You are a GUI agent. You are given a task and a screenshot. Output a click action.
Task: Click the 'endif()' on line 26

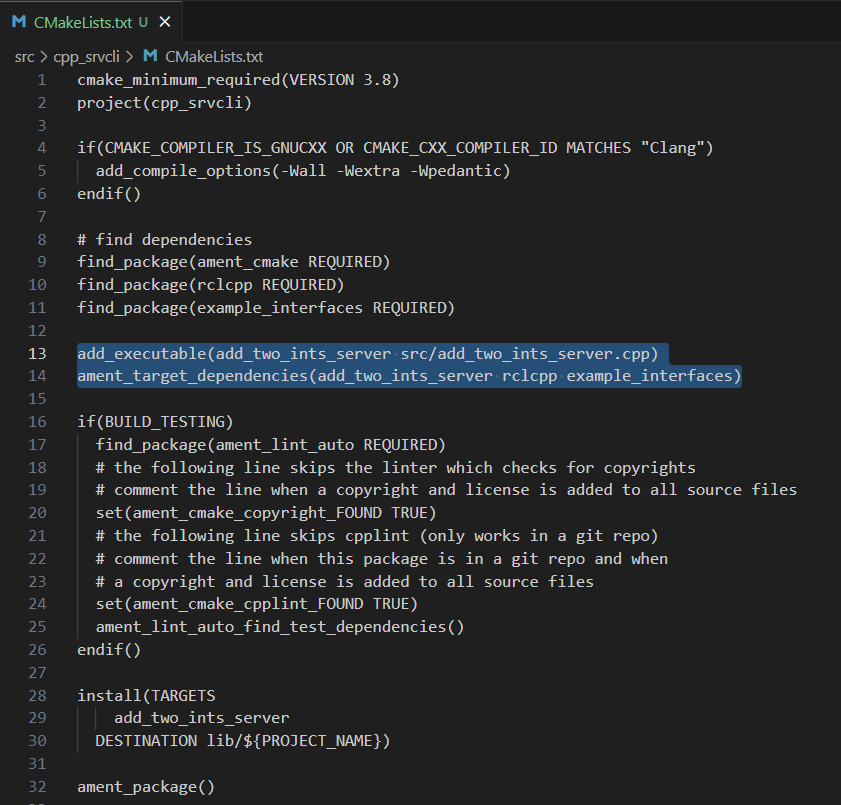click(109, 650)
